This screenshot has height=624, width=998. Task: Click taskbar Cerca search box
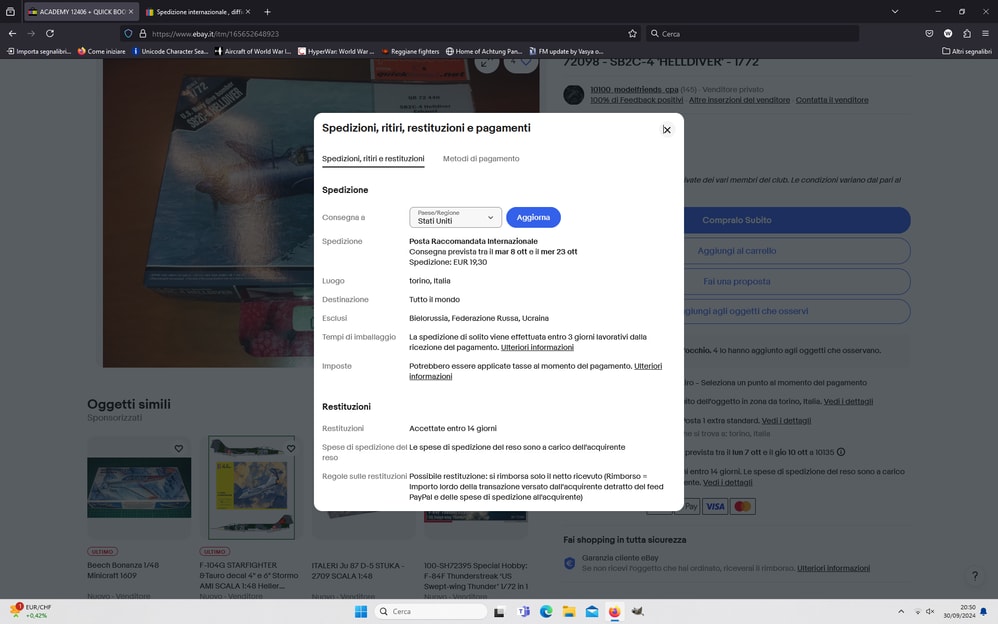coord(430,611)
